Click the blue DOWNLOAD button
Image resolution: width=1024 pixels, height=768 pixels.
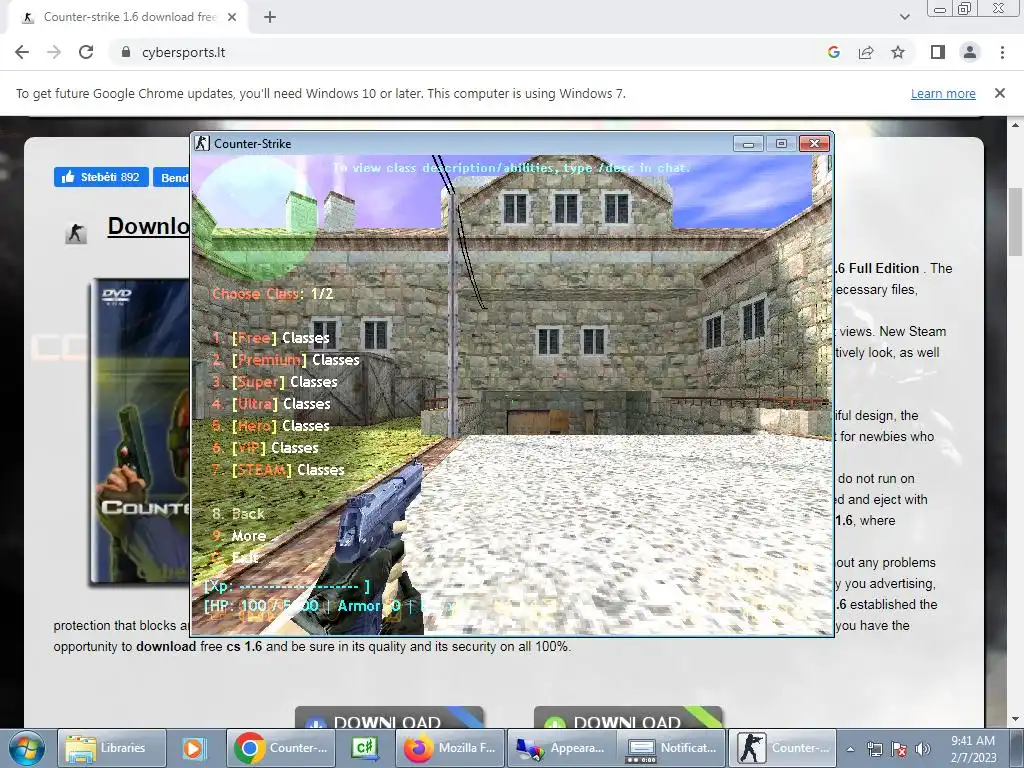(389, 717)
